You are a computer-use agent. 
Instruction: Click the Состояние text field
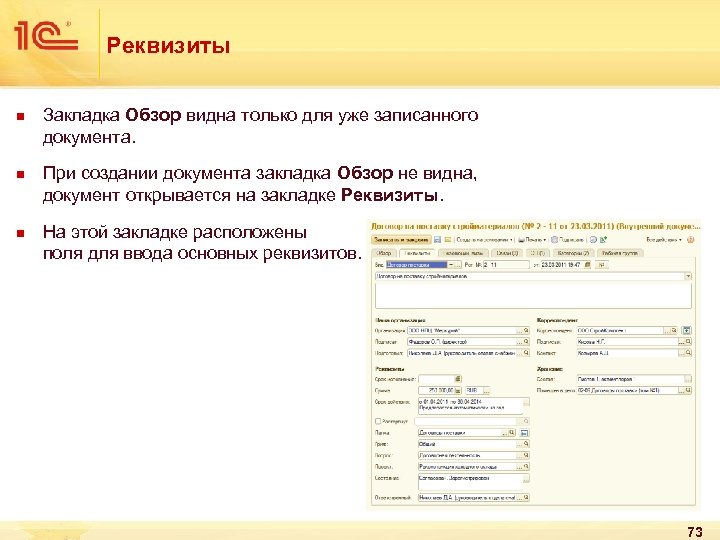tap(471, 481)
